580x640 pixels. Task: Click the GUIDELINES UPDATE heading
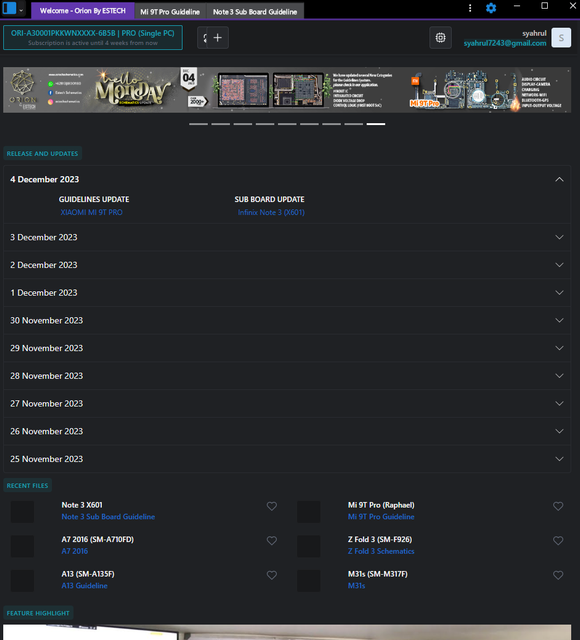click(94, 200)
